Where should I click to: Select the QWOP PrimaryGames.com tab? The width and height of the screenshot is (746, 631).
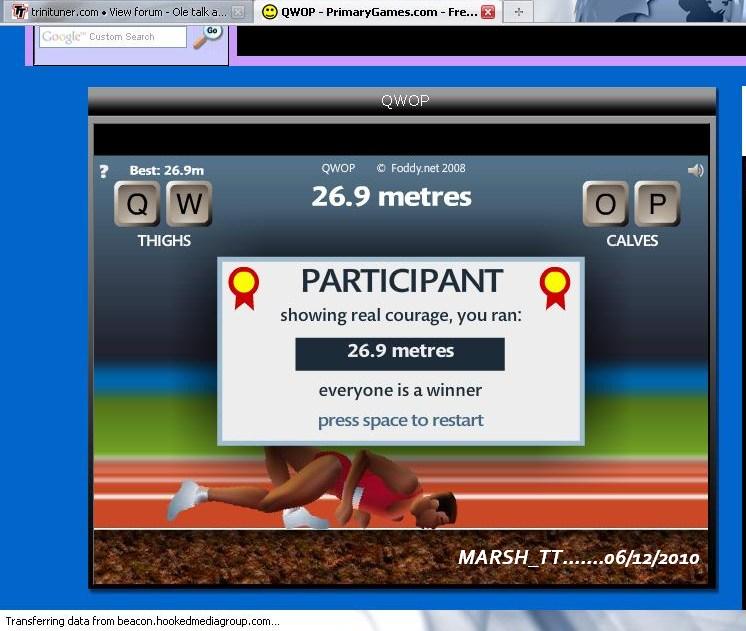[x=378, y=12]
